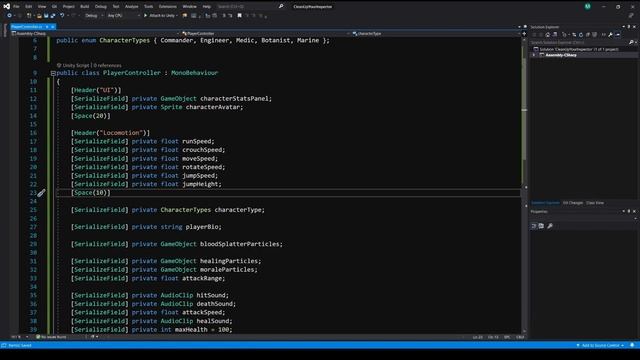Click the Save All icon

point(53,16)
